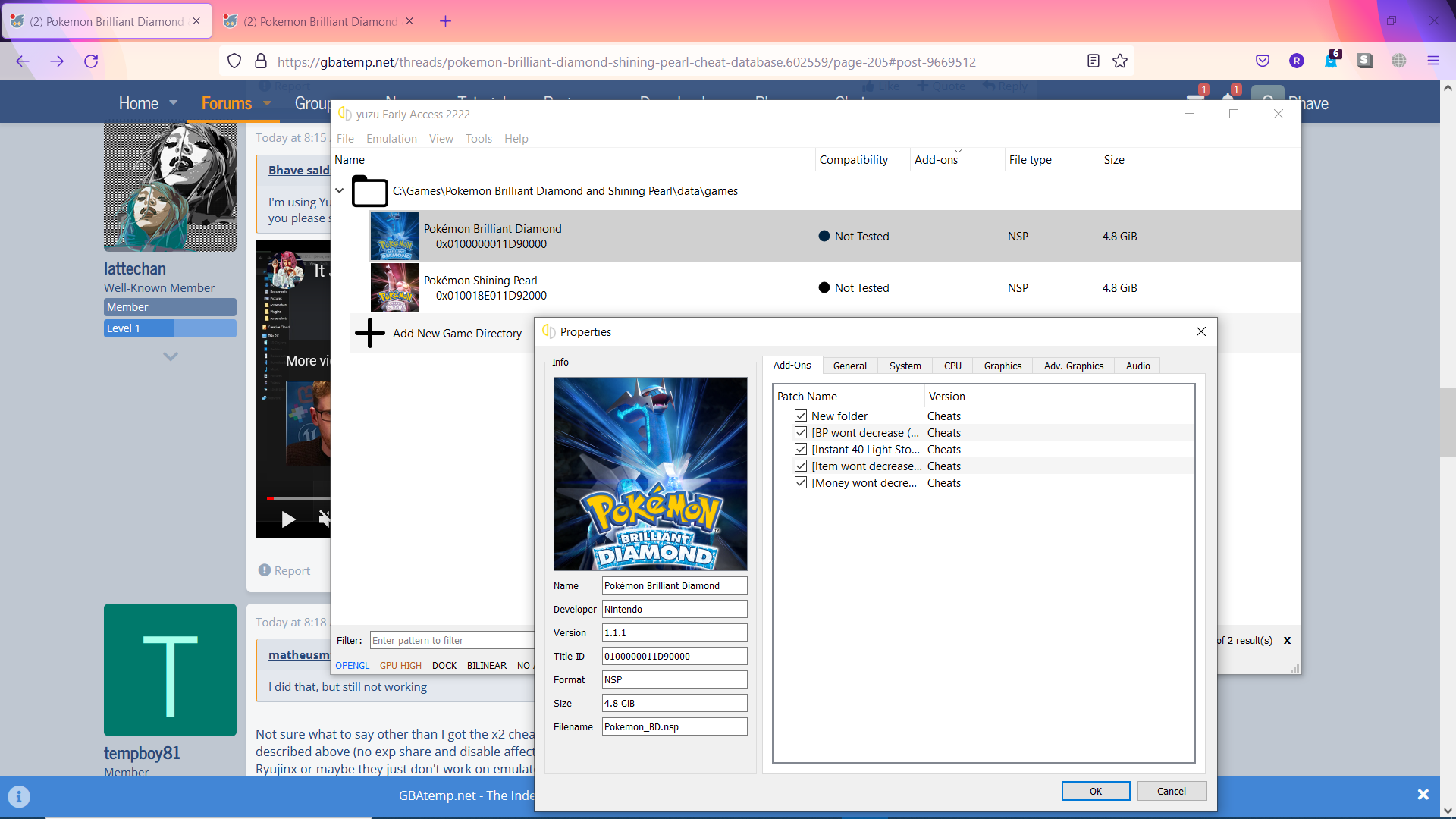Expand lattechan's user info chevron
This screenshot has height=819, width=1456.
click(x=171, y=356)
